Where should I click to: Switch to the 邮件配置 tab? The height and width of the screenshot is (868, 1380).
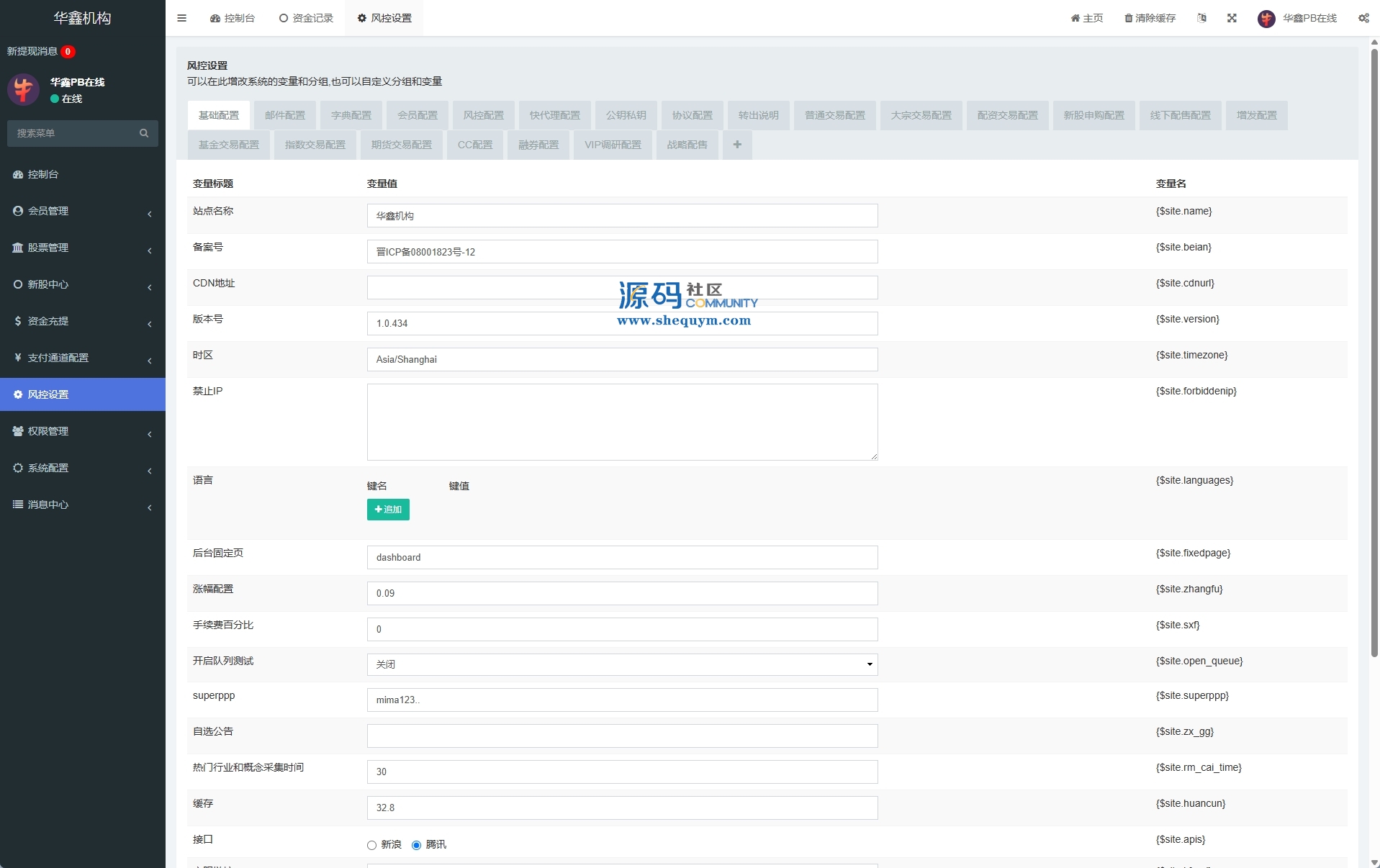284,115
